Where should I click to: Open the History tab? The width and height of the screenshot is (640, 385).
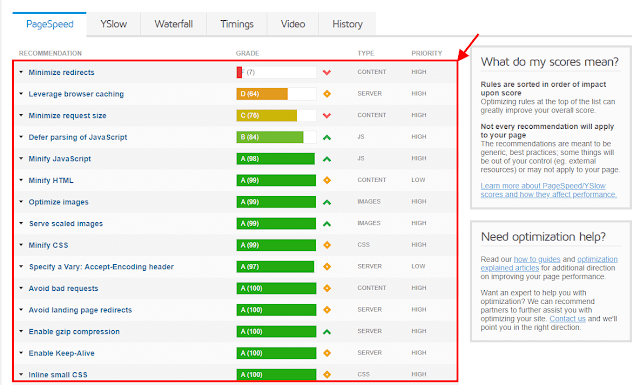pos(347,24)
